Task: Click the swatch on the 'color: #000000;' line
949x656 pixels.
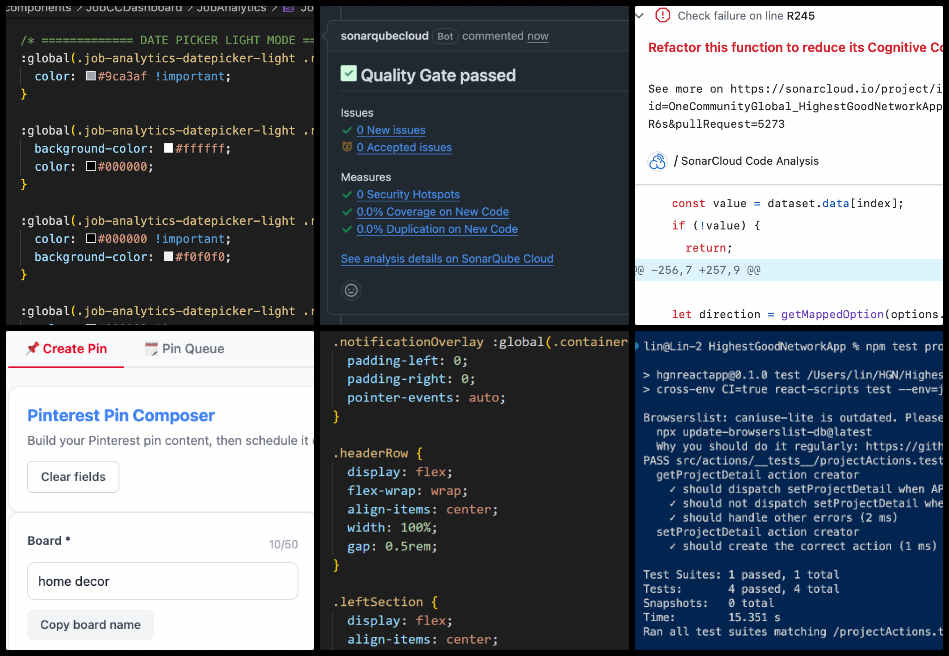Action: pyautogui.click(x=91, y=166)
